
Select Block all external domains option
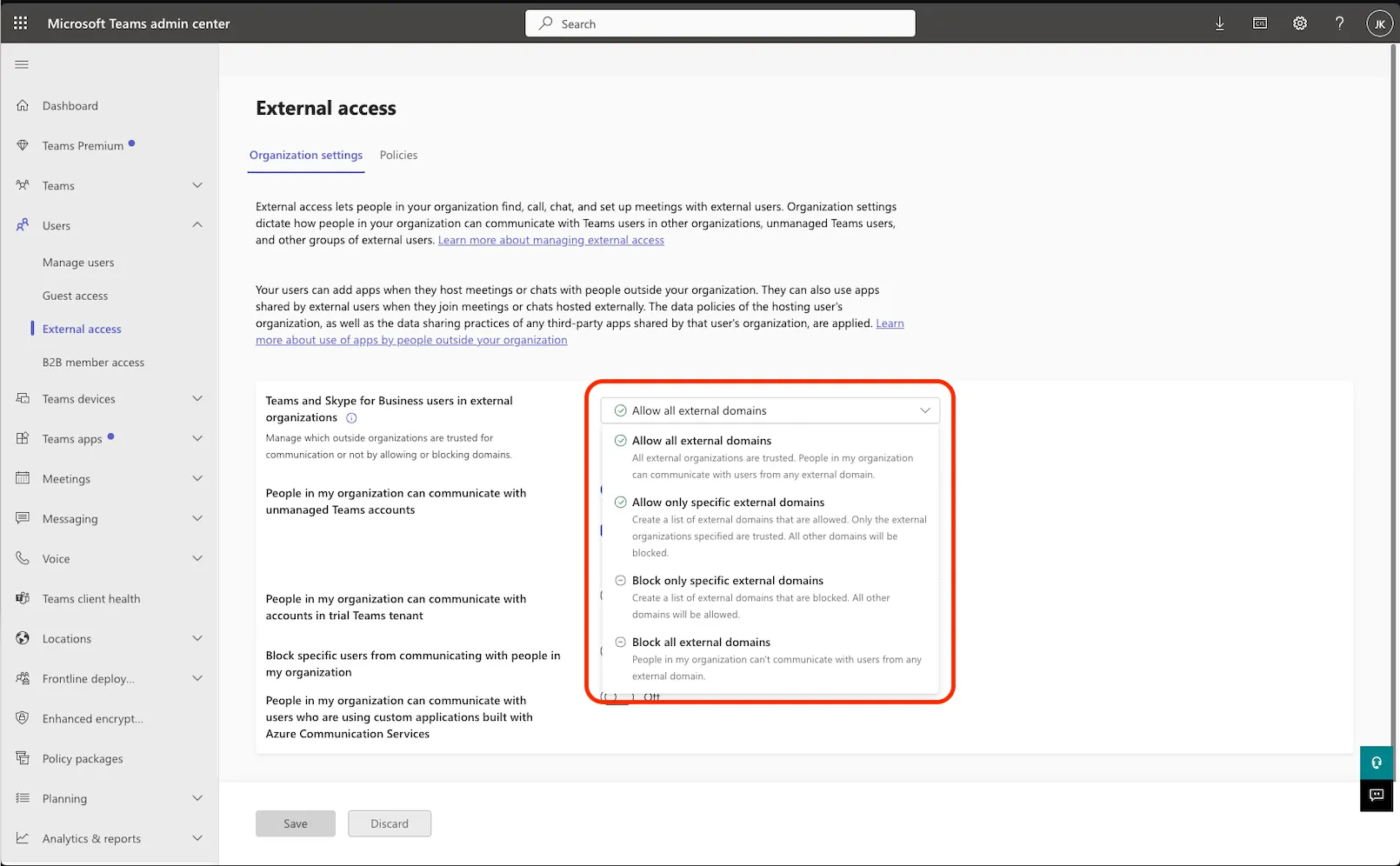(x=770, y=659)
